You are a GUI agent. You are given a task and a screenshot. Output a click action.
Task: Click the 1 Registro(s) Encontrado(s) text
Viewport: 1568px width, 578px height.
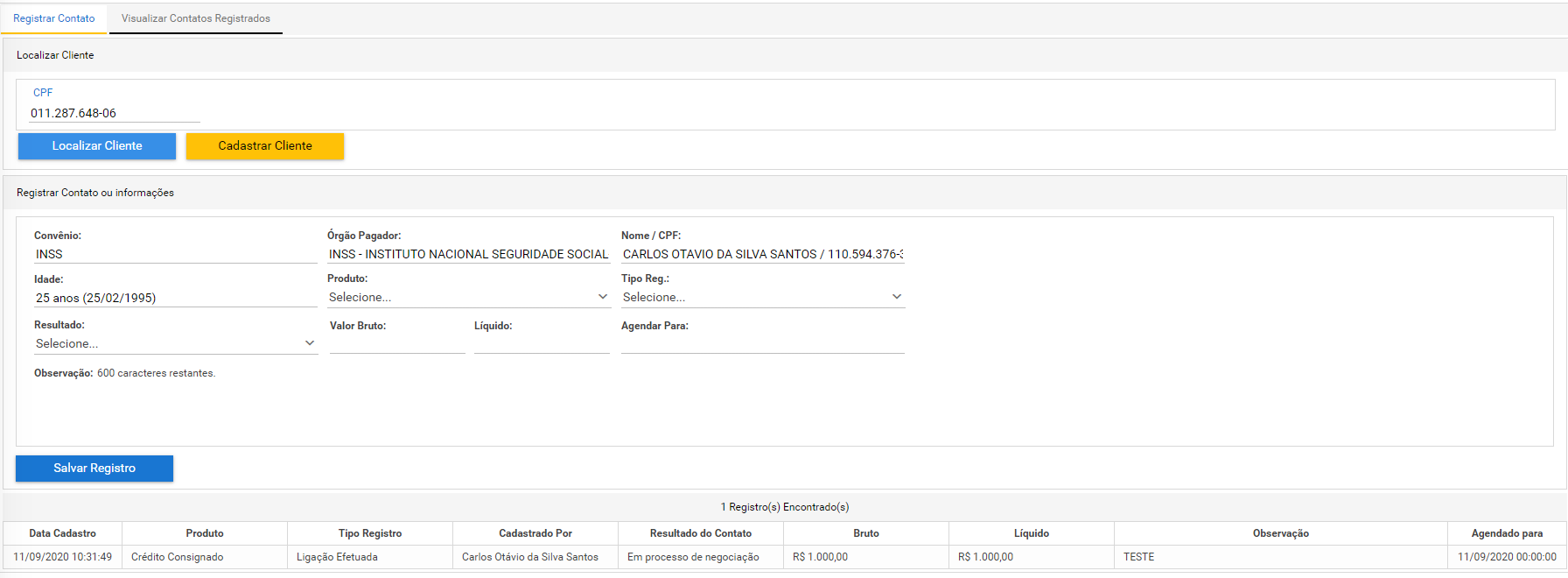(785, 507)
